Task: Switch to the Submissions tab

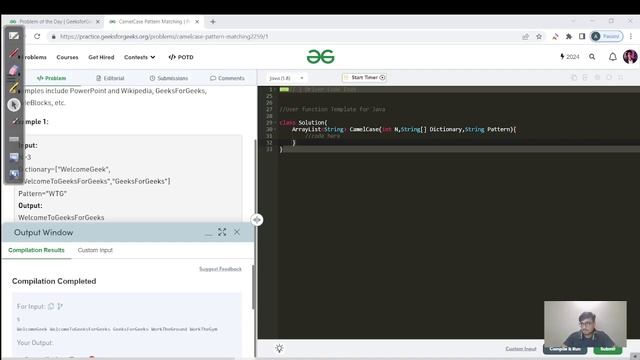Action: click(x=169, y=78)
